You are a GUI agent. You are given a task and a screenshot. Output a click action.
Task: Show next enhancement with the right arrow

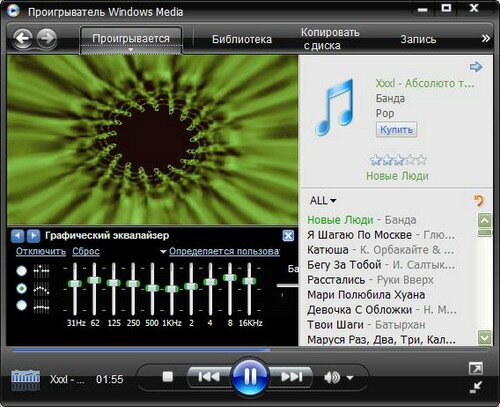coord(33,236)
